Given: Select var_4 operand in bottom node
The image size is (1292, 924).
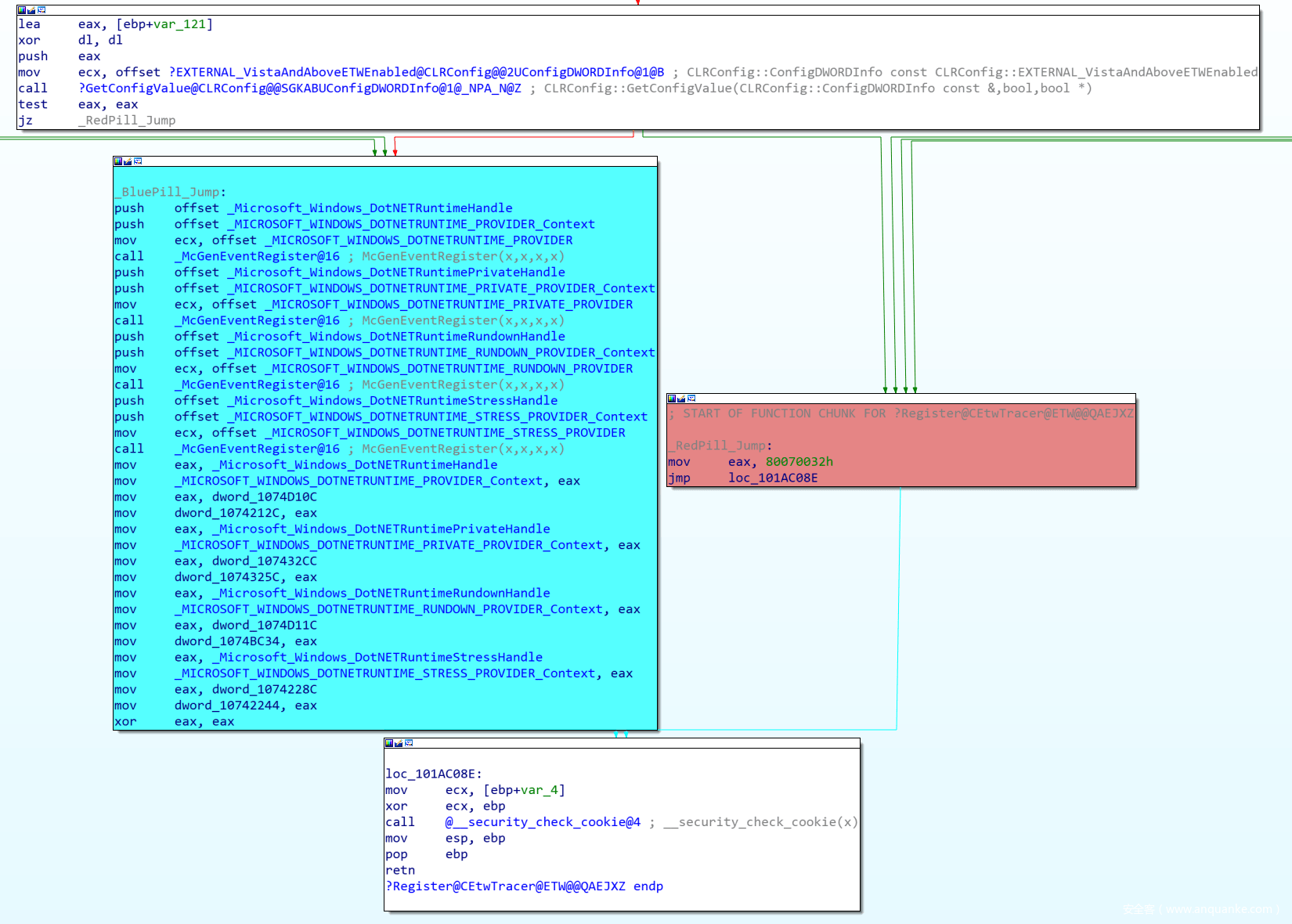Looking at the screenshot, I should pos(540,790).
